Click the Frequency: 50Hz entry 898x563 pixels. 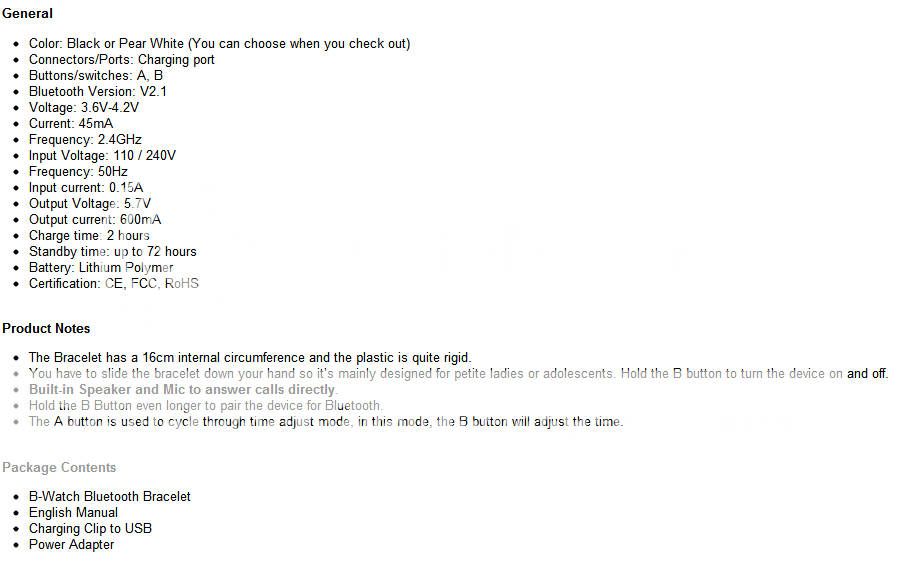(x=78, y=171)
